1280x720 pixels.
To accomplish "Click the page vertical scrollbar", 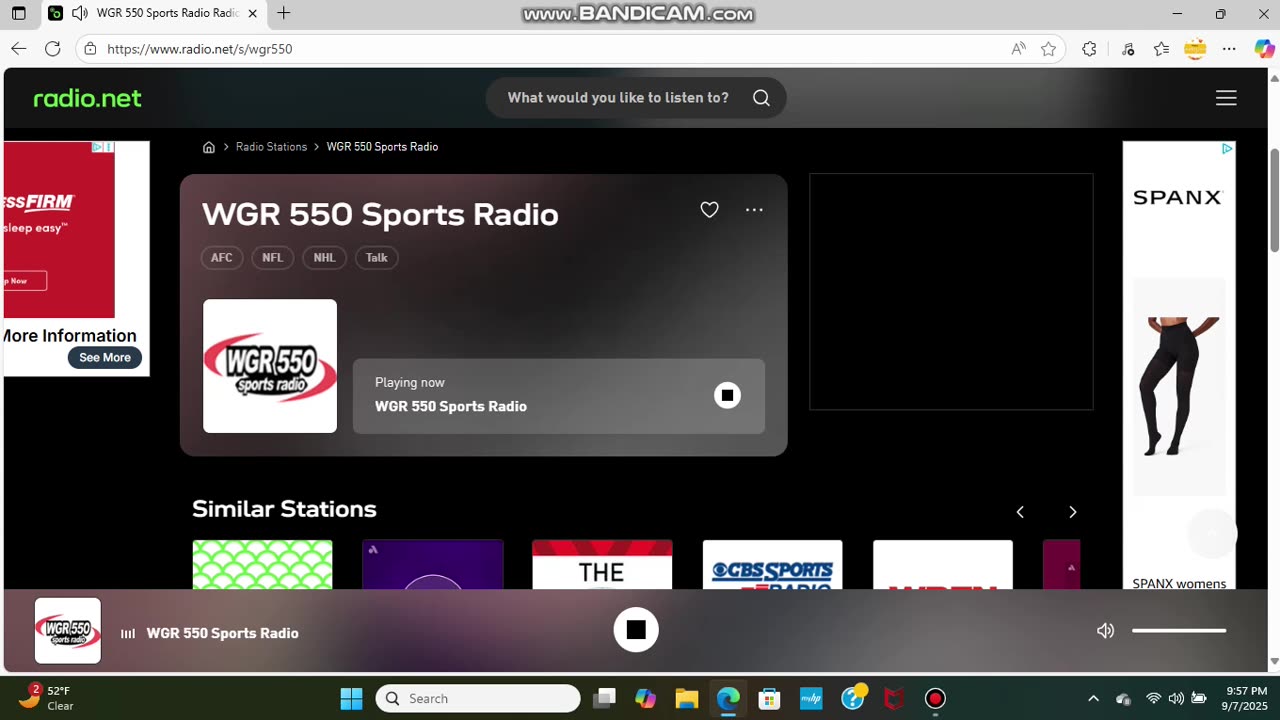I will coord(1274,200).
